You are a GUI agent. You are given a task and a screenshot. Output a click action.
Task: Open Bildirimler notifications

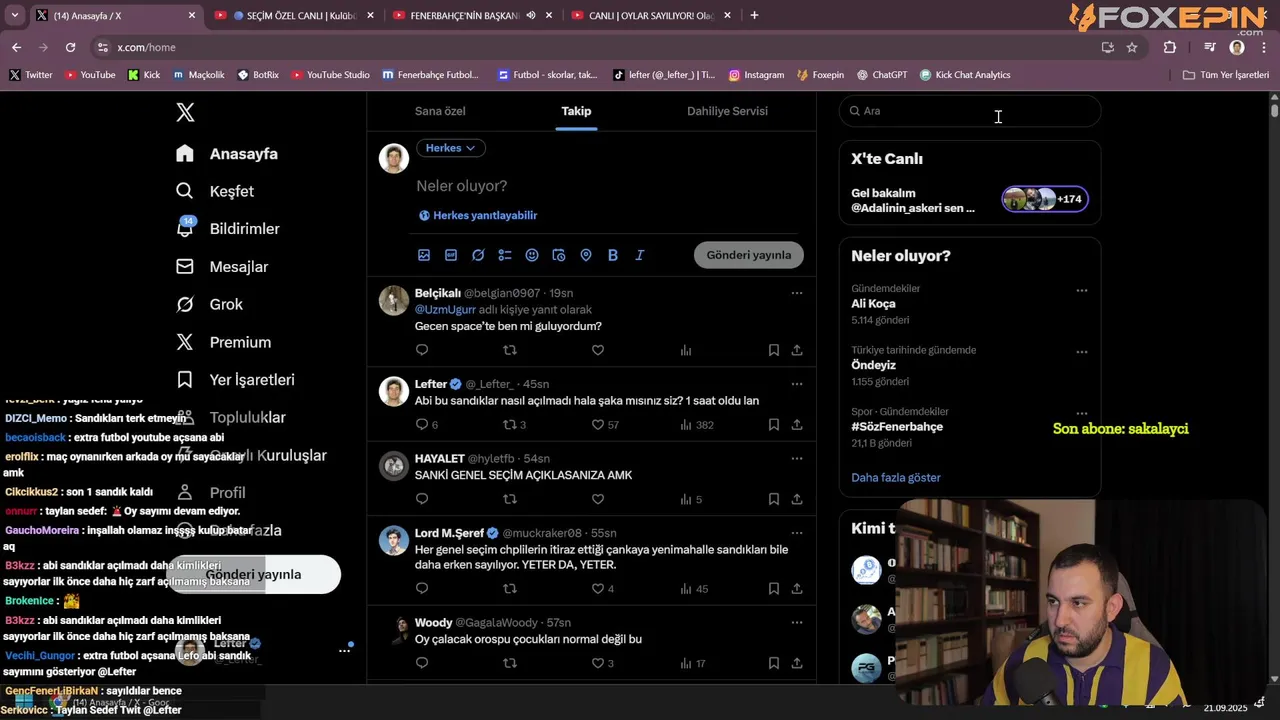[227, 229]
